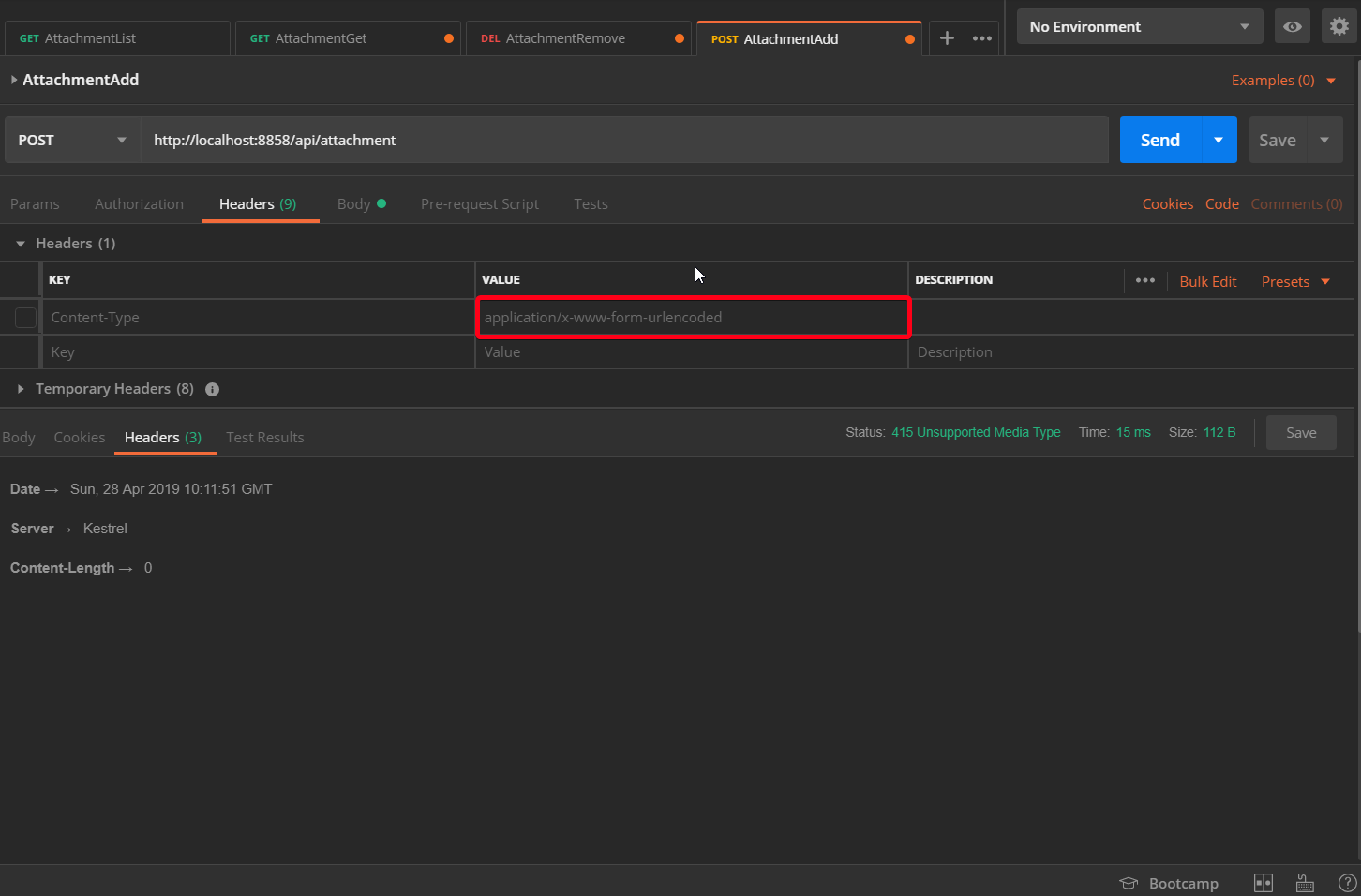The image size is (1361, 896).
Task: Select the response Headers (3) tab
Action: 163,437
